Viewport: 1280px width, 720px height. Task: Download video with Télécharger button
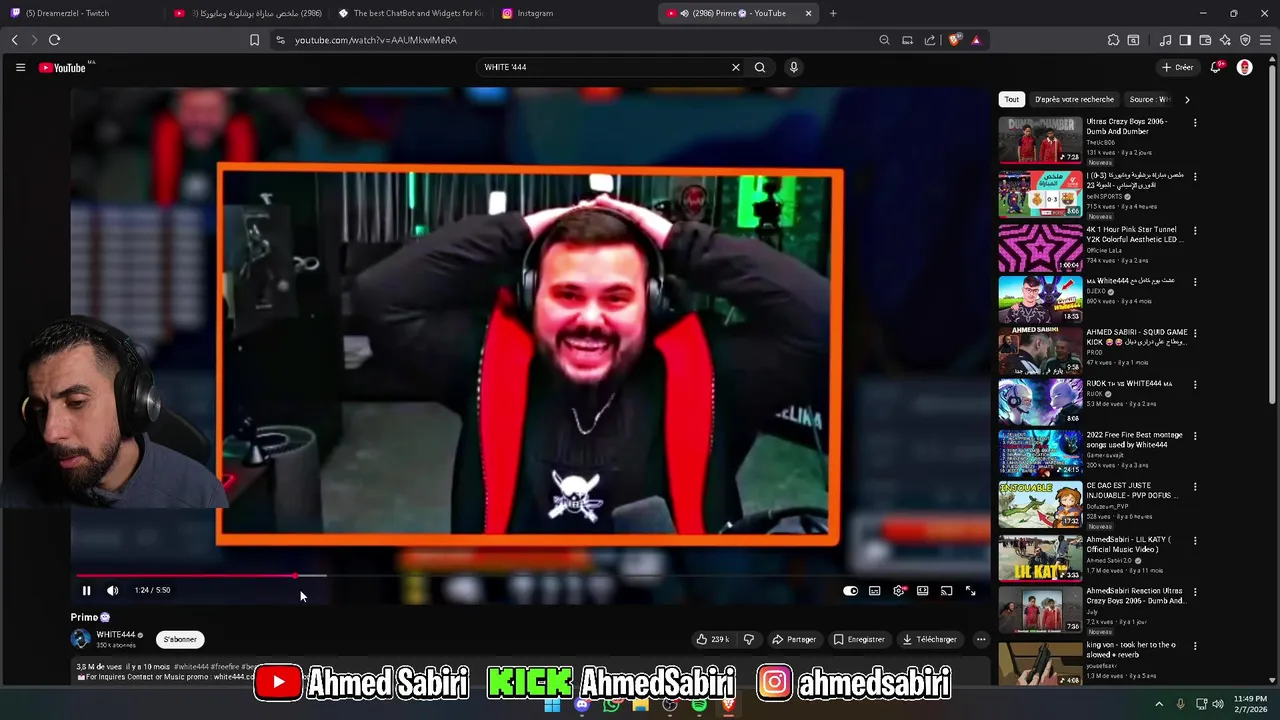point(929,639)
